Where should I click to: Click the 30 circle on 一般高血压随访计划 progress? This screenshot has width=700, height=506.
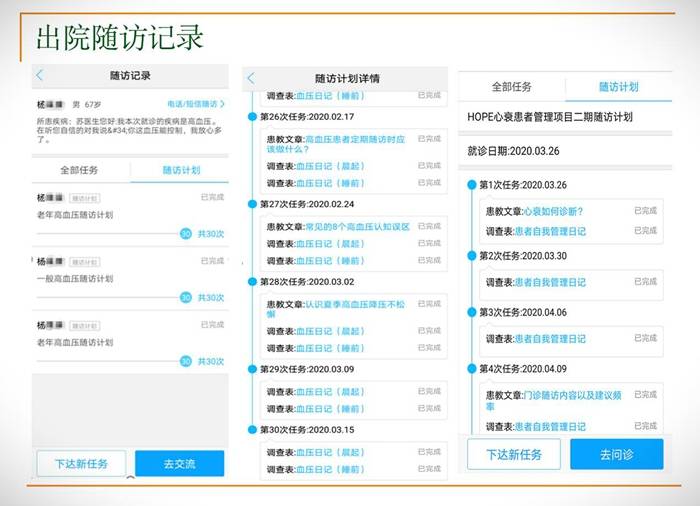pyautogui.click(x=186, y=297)
